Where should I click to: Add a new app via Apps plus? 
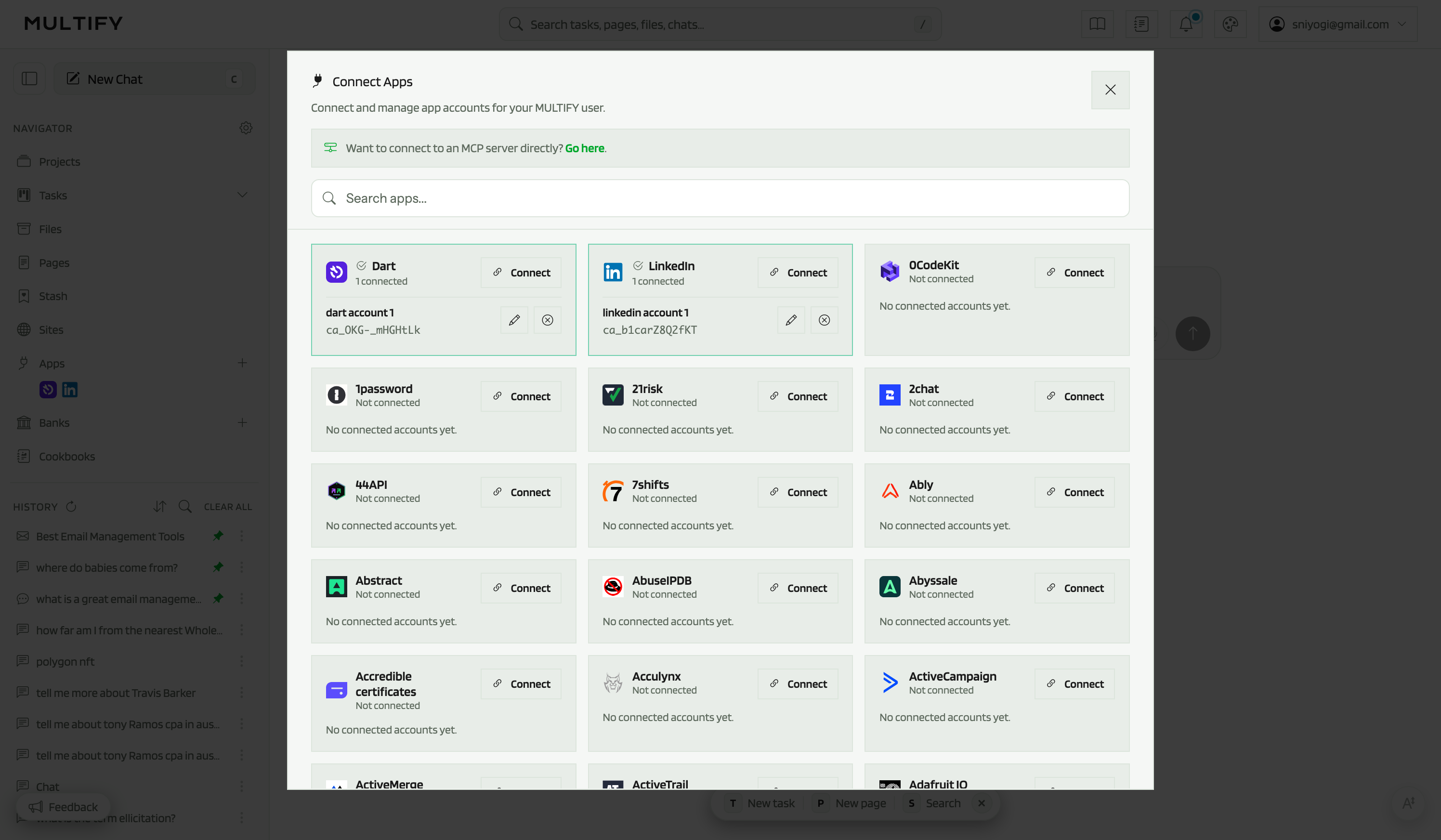point(242,363)
